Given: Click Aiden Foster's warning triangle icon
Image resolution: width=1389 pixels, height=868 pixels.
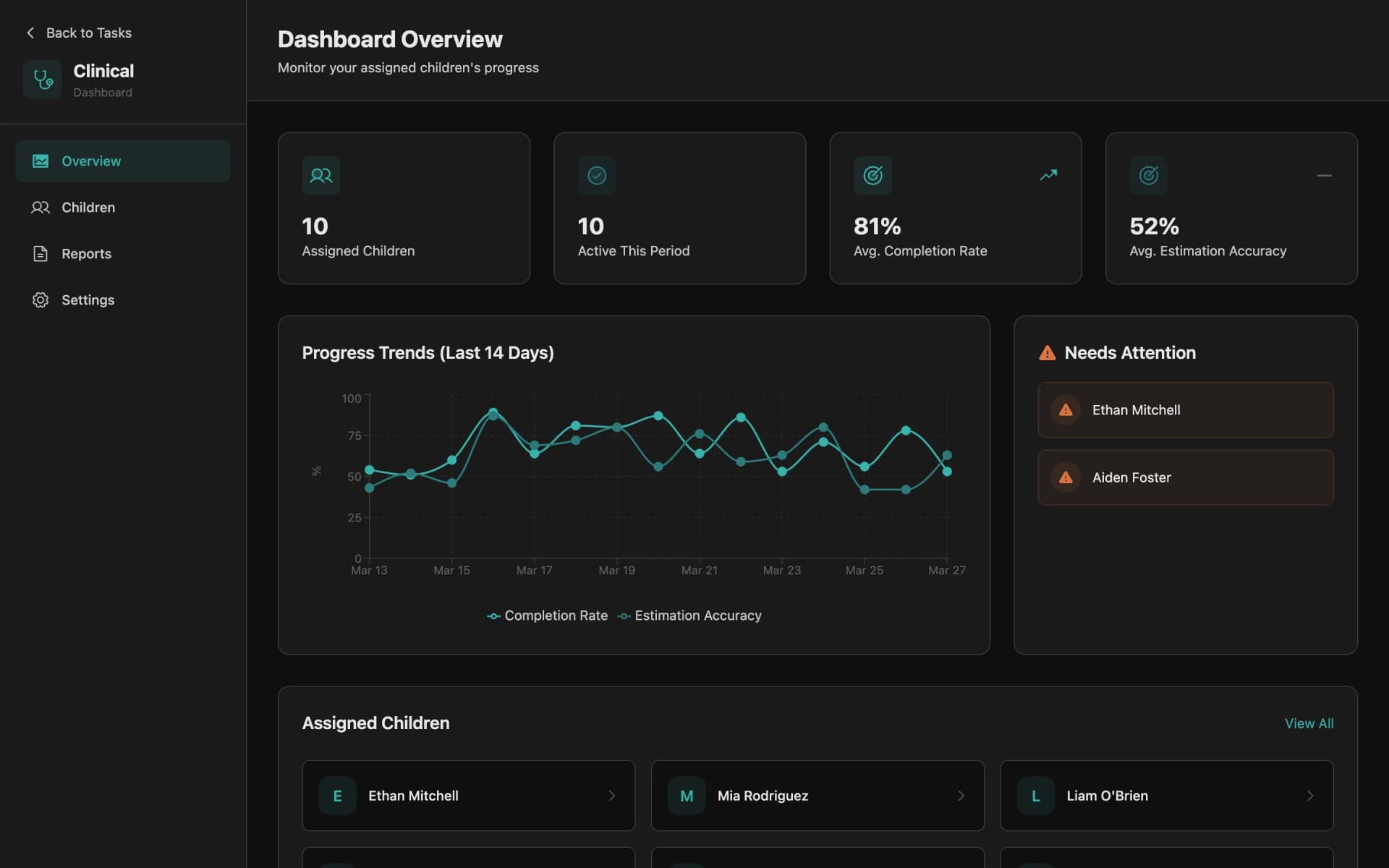Looking at the screenshot, I should [1066, 477].
